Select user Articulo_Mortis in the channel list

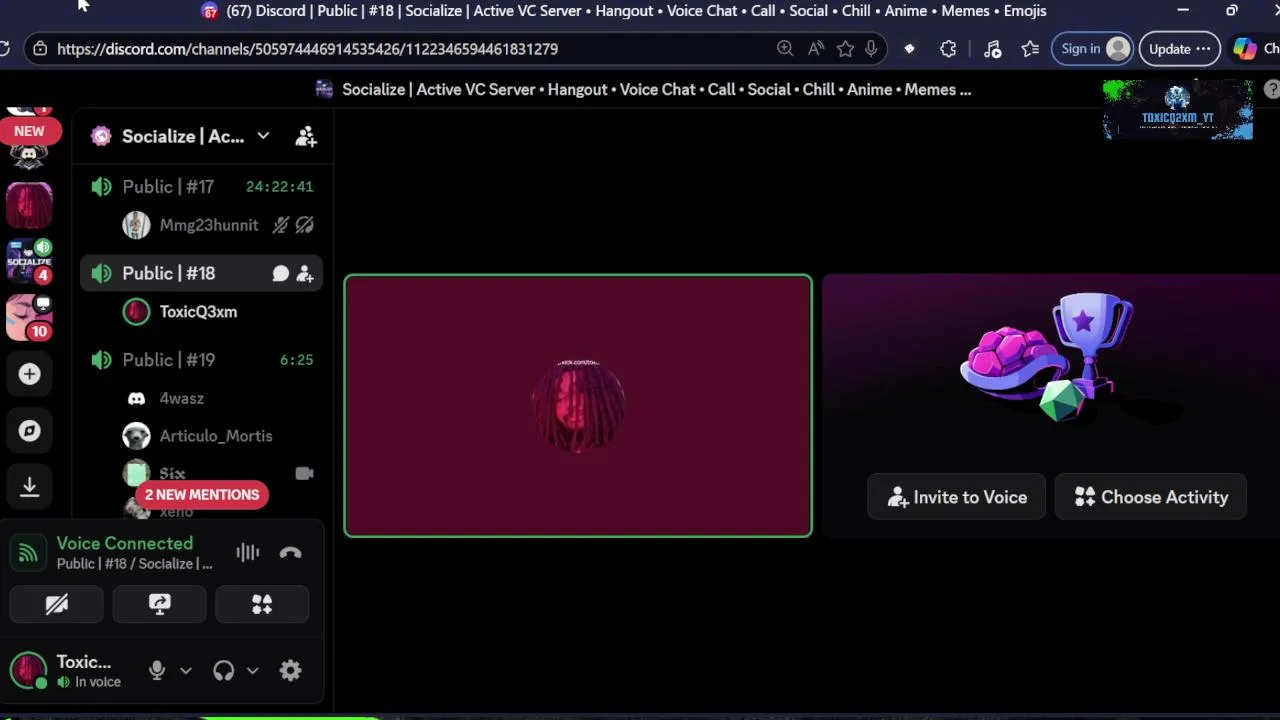click(216, 436)
